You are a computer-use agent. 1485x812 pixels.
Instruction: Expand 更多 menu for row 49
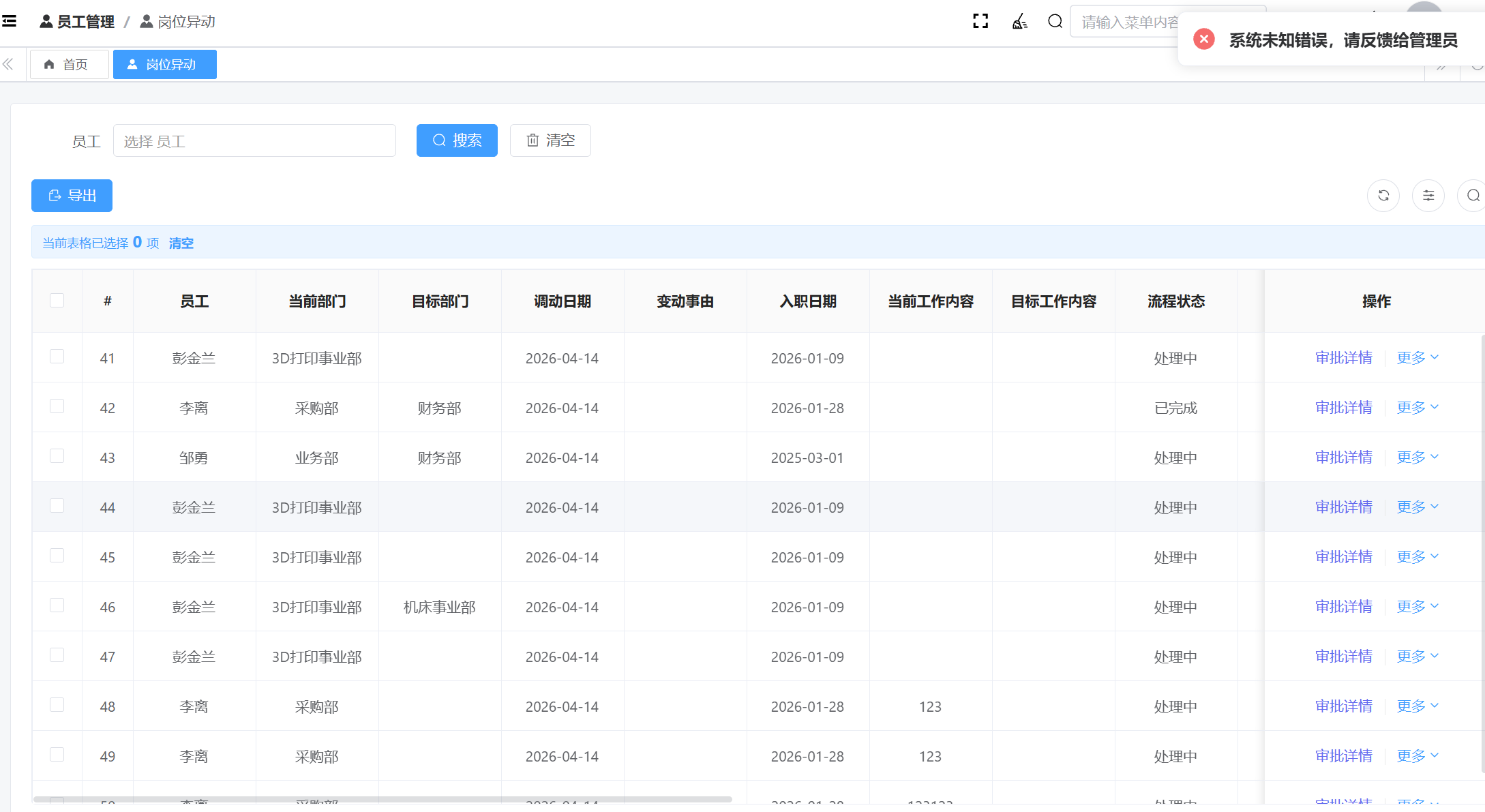pos(1417,756)
